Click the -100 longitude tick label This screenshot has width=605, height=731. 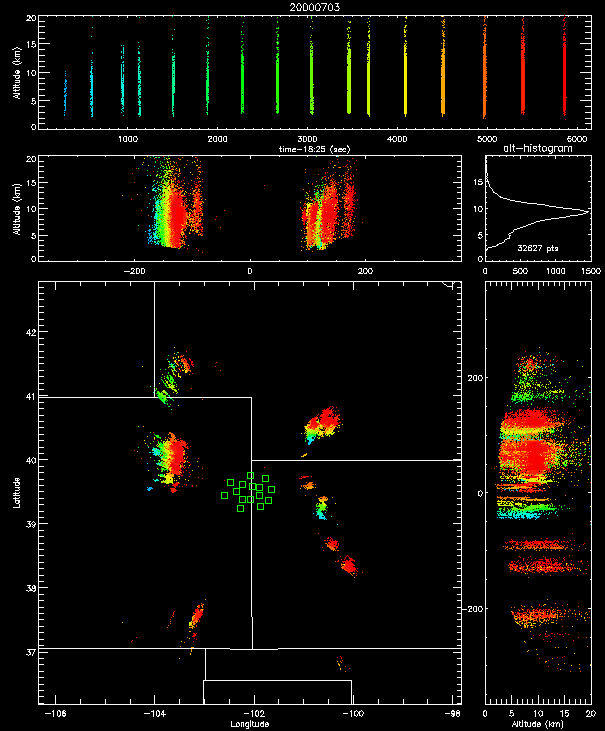tap(353, 714)
